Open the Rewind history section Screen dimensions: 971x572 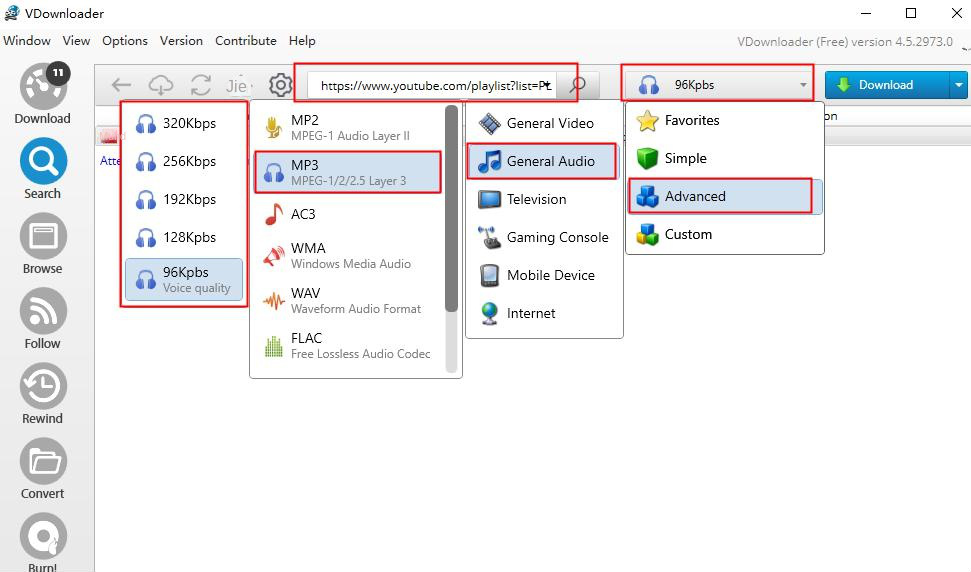pyautogui.click(x=43, y=394)
